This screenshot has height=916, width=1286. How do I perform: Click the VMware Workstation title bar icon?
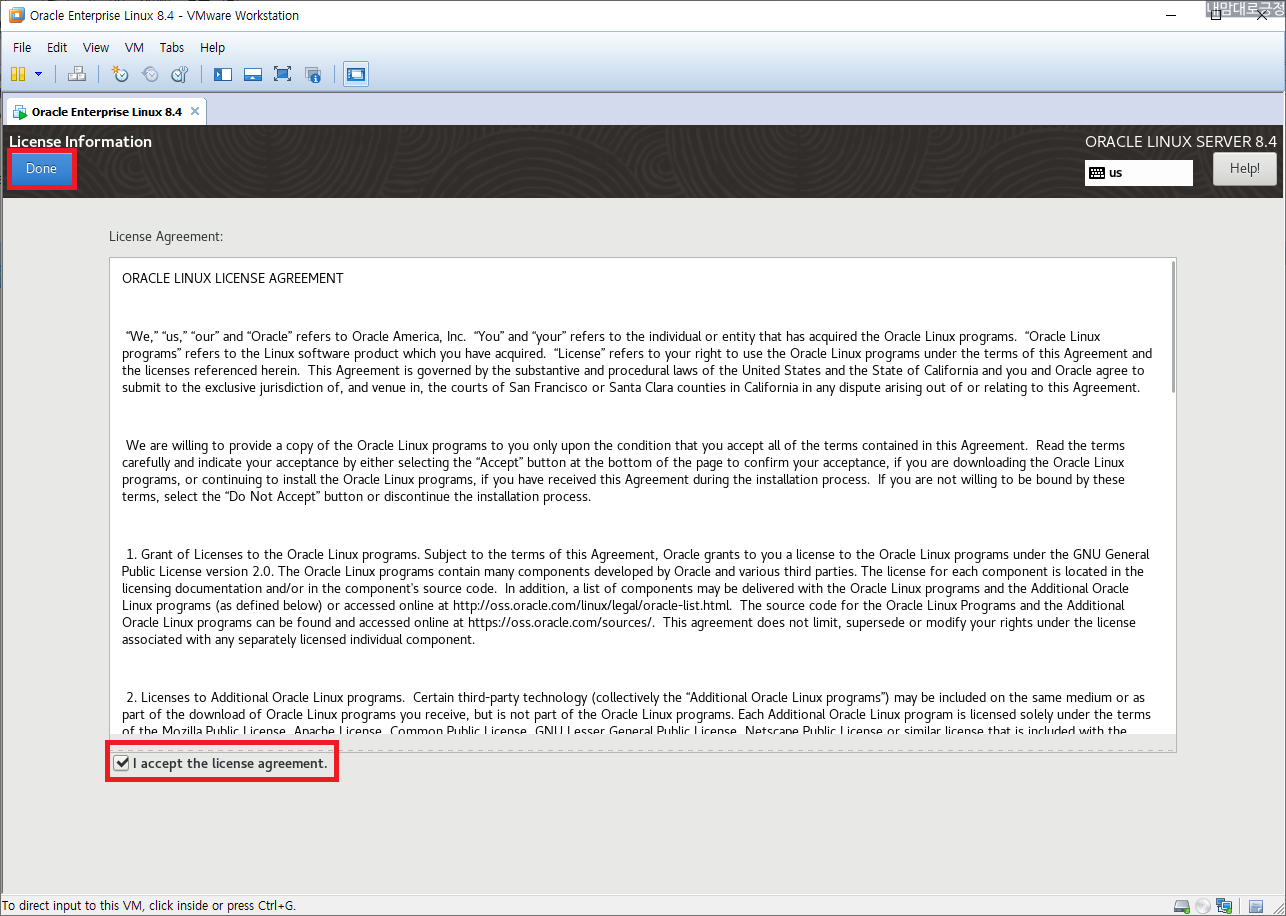pos(16,15)
